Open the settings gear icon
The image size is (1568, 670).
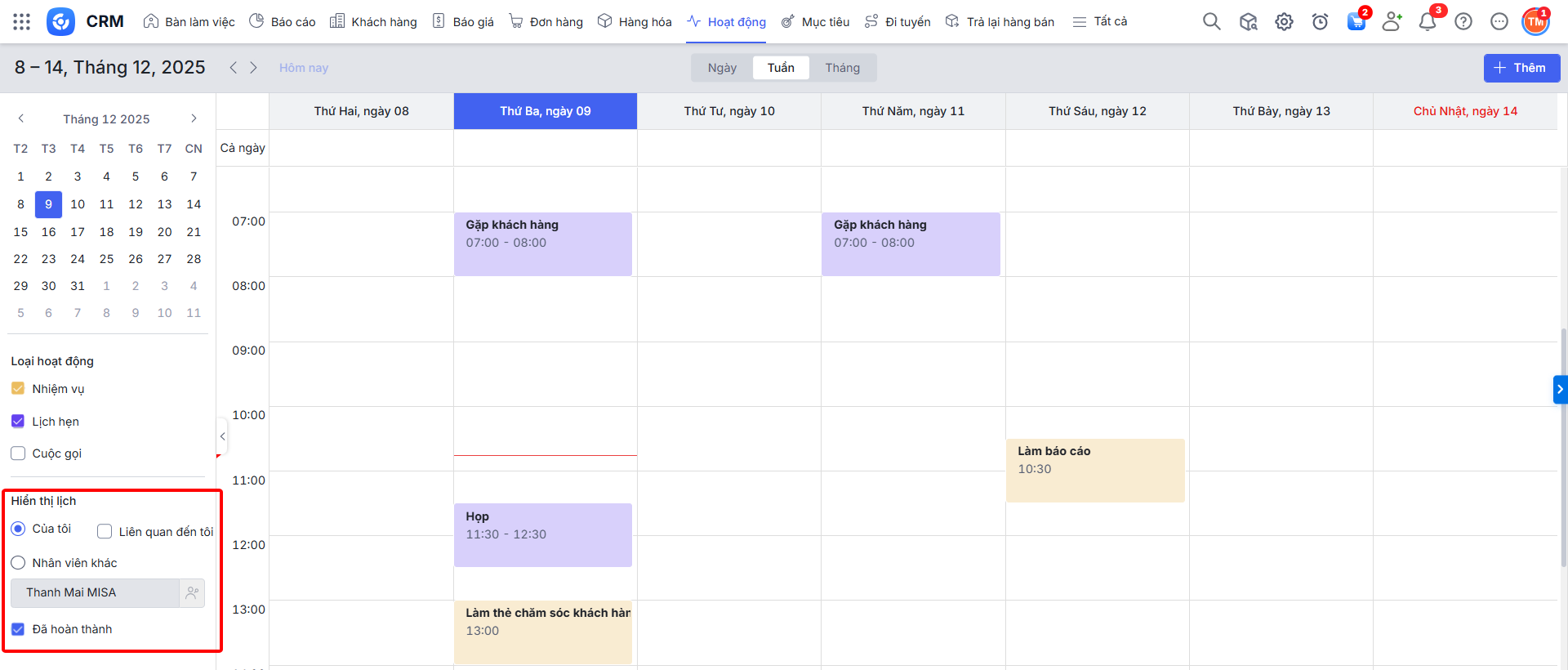coord(1284,22)
